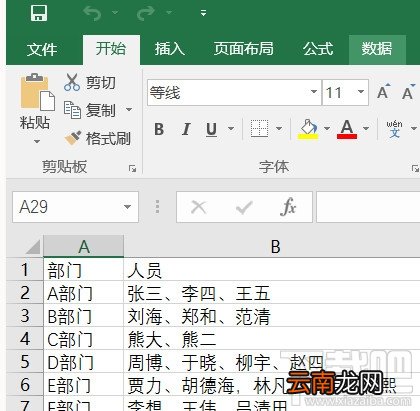Screen dimensions: 420x411
Task: Select row 3 header
Action: pos(25,316)
